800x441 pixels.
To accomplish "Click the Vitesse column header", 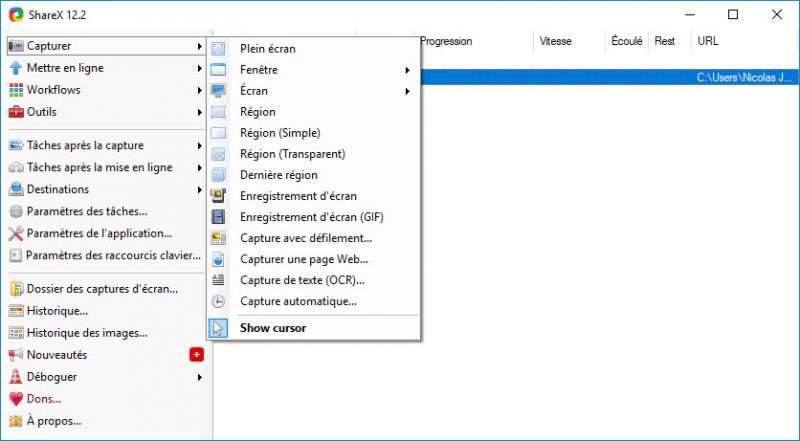I will pyautogui.click(x=556, y=41).
